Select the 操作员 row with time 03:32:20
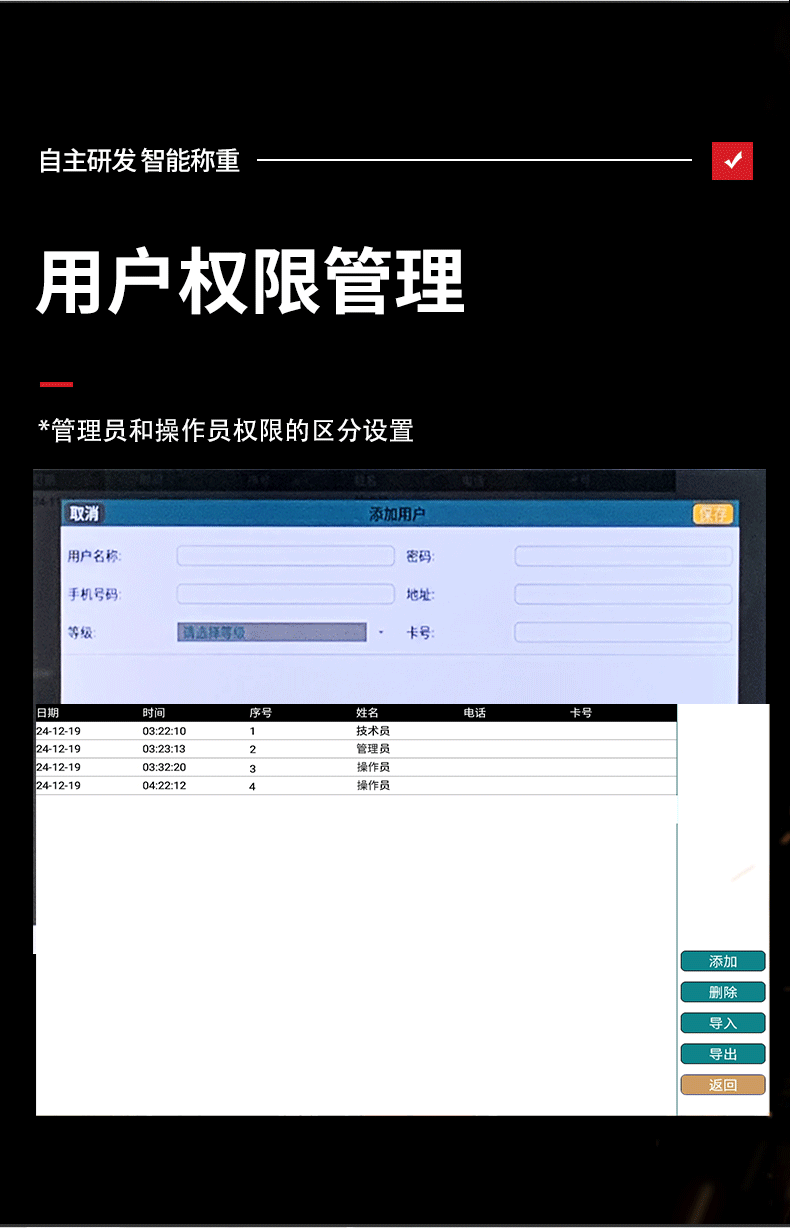This screenshot has height=1228, width=790. point(355,767)
